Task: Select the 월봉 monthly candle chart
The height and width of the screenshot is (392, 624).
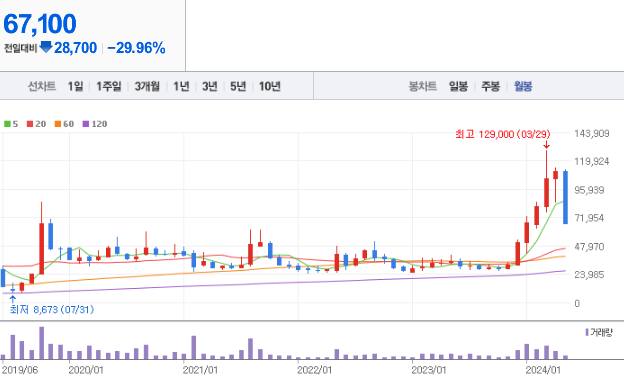Action: 523,86
